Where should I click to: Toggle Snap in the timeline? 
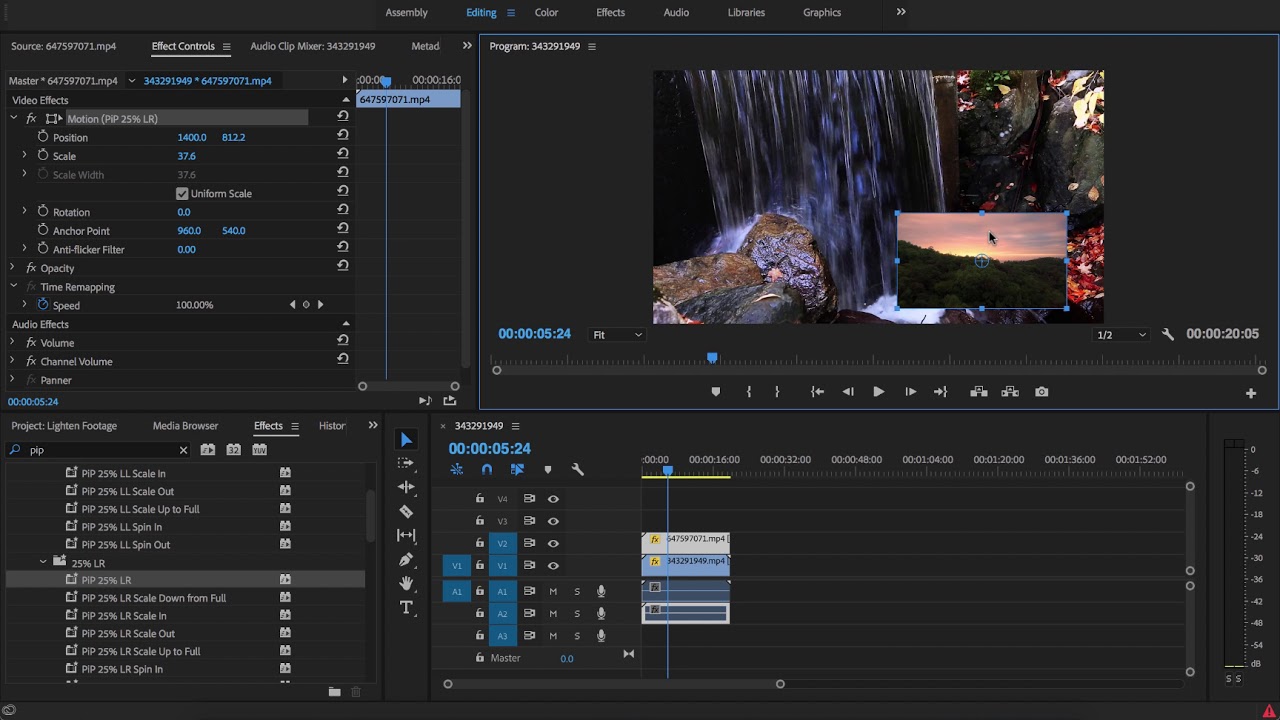pyautogui.click(x=487, y=469)
